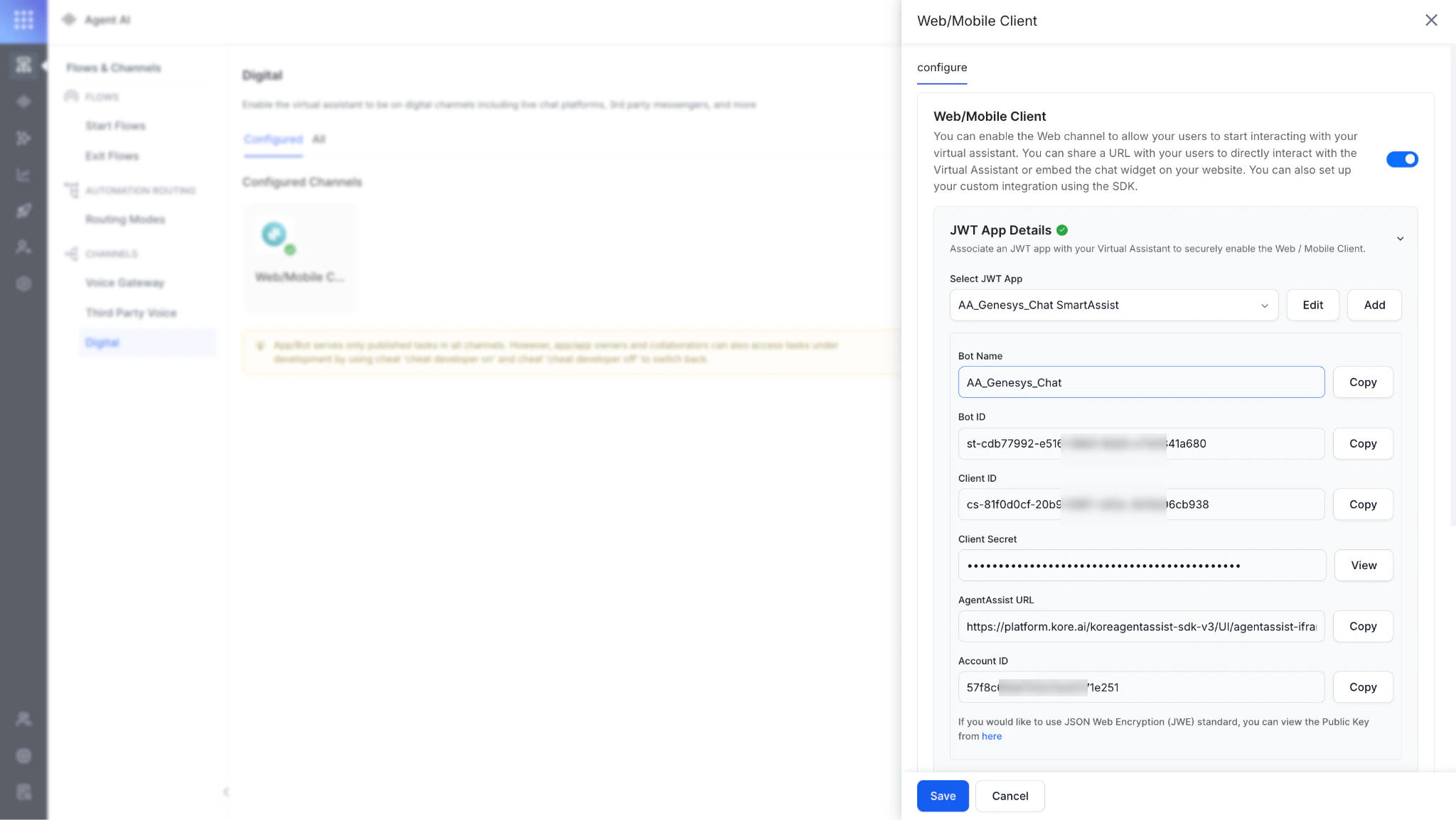Collapse the left navigation panel chevron
The width and height of the screenshot is (1456, 820).
226,792
